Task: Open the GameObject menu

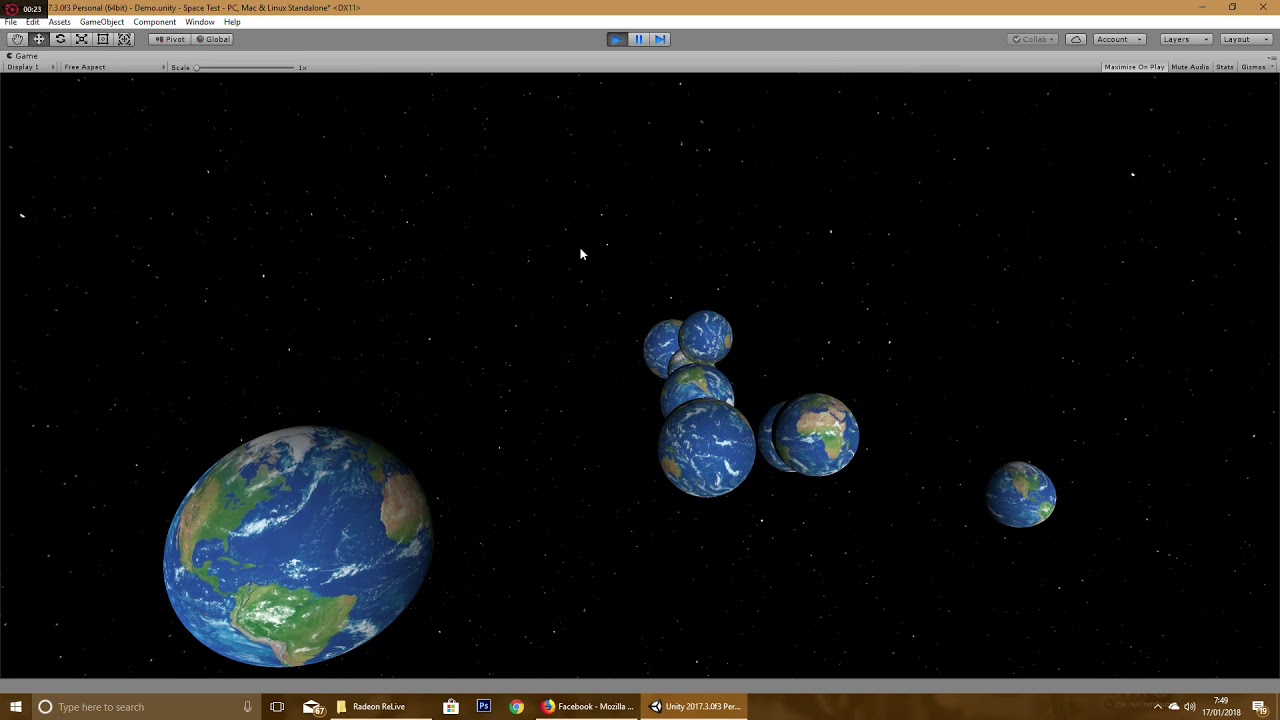Action: [x=102, y=22]
